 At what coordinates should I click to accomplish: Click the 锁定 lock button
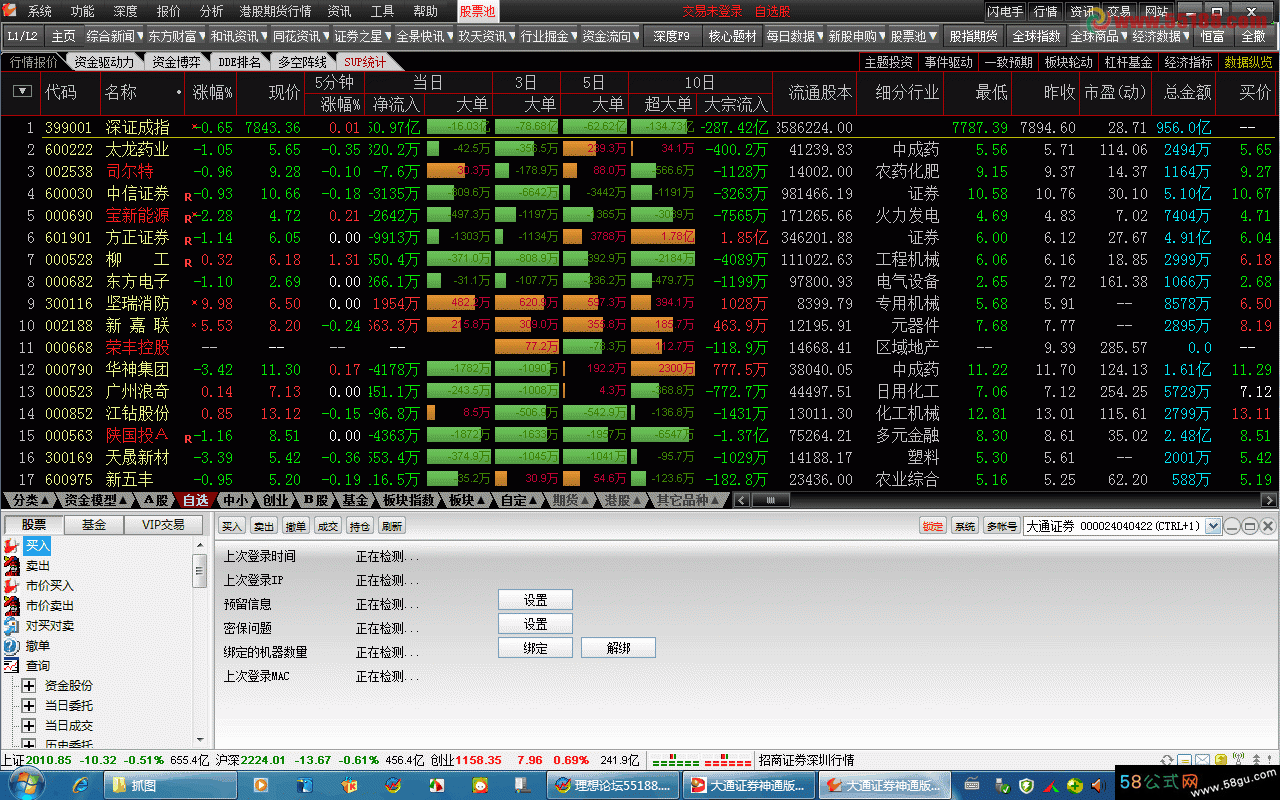click(933, 526)
